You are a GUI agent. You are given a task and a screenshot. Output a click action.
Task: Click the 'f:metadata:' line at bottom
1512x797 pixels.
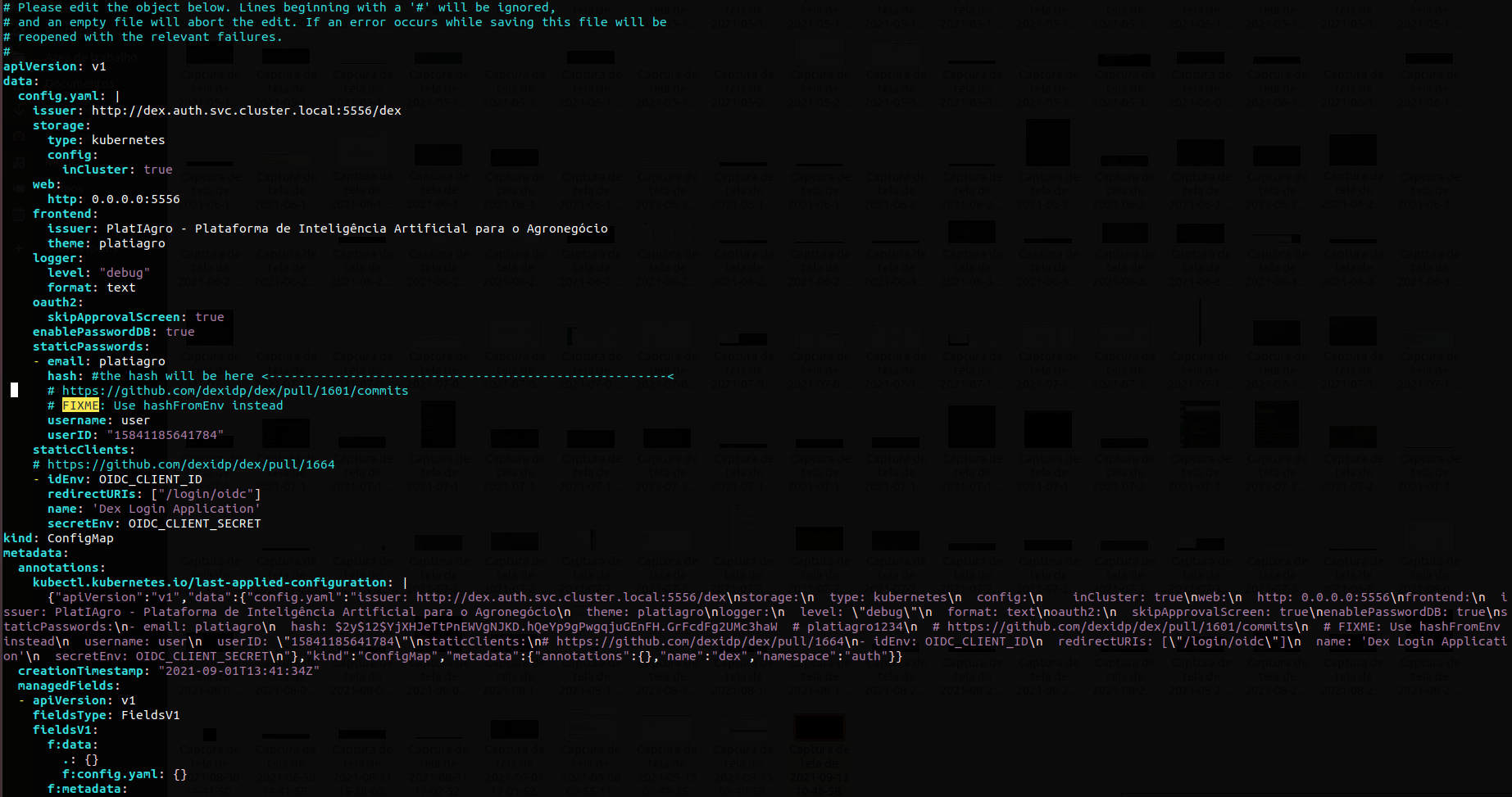[x=88, y=789]
